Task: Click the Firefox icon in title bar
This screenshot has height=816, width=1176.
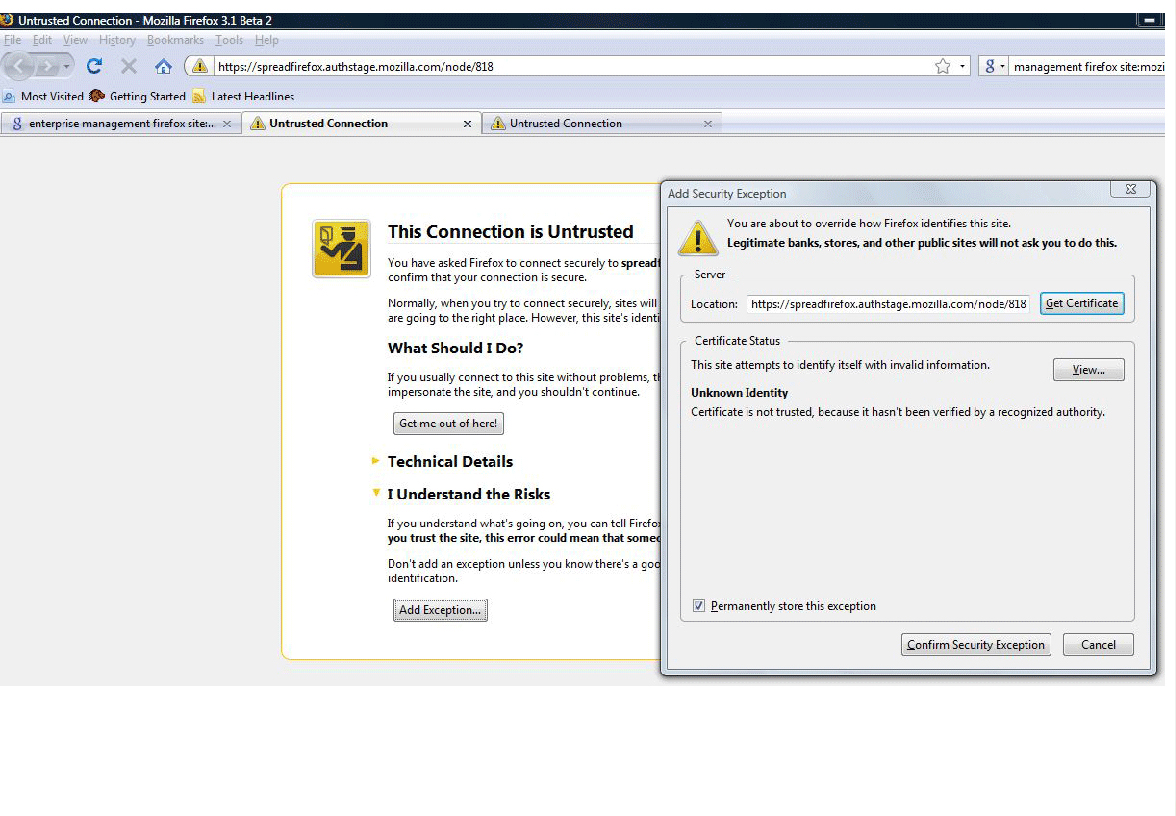Action: coord(7,20)
